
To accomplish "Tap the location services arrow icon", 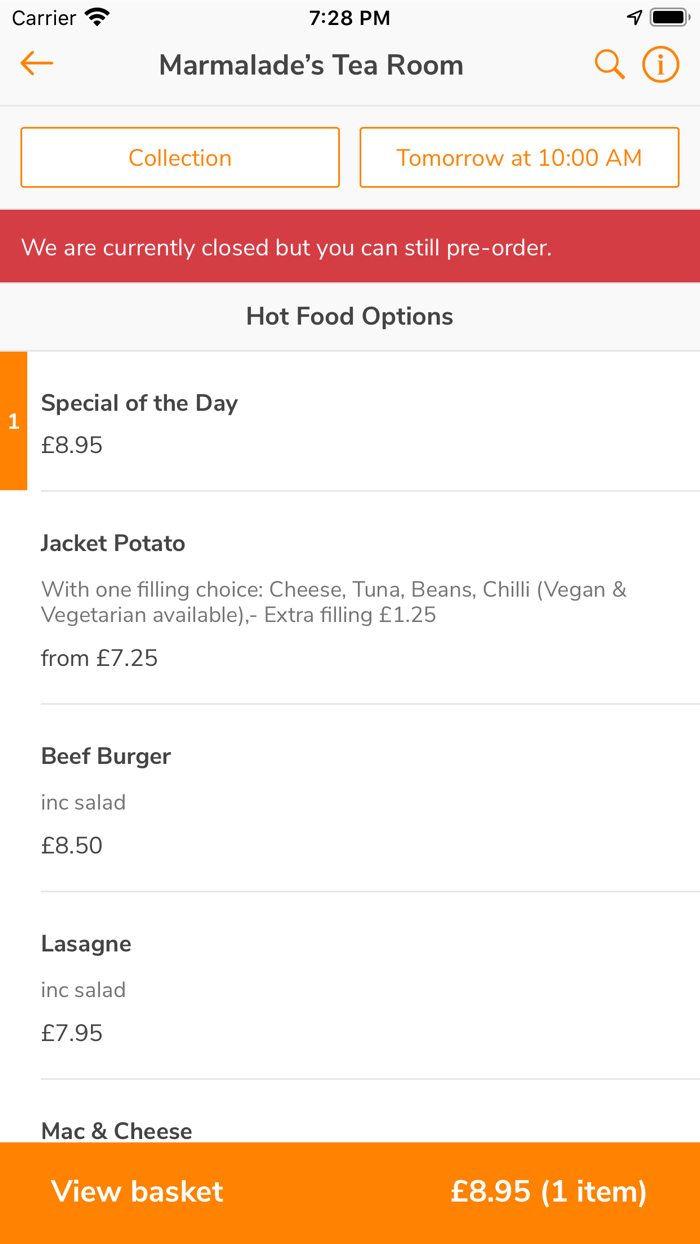I will point(634,16).
